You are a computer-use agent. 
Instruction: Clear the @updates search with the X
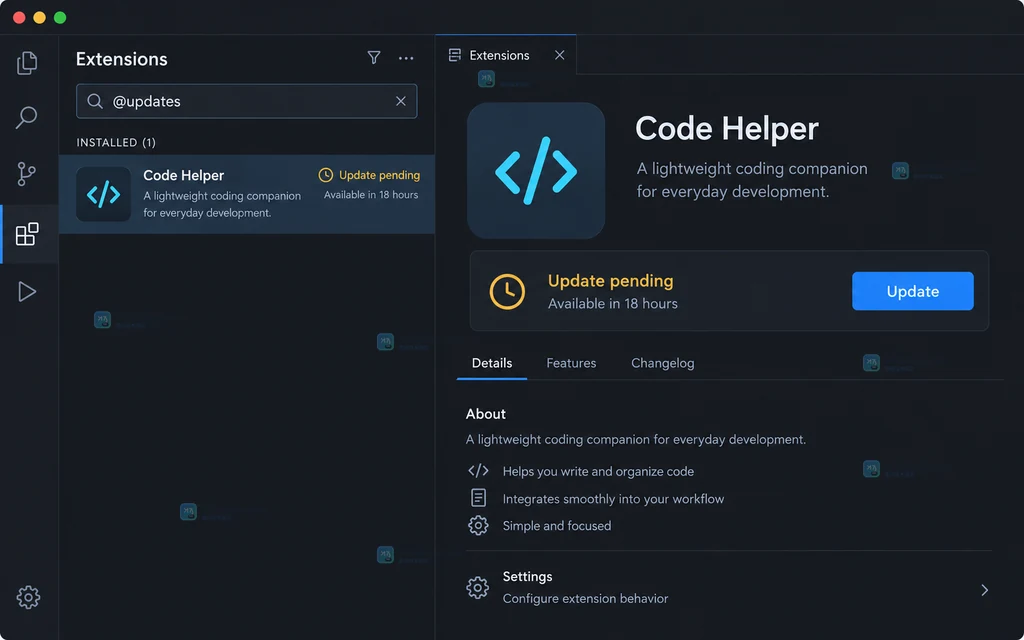point(401,101)
